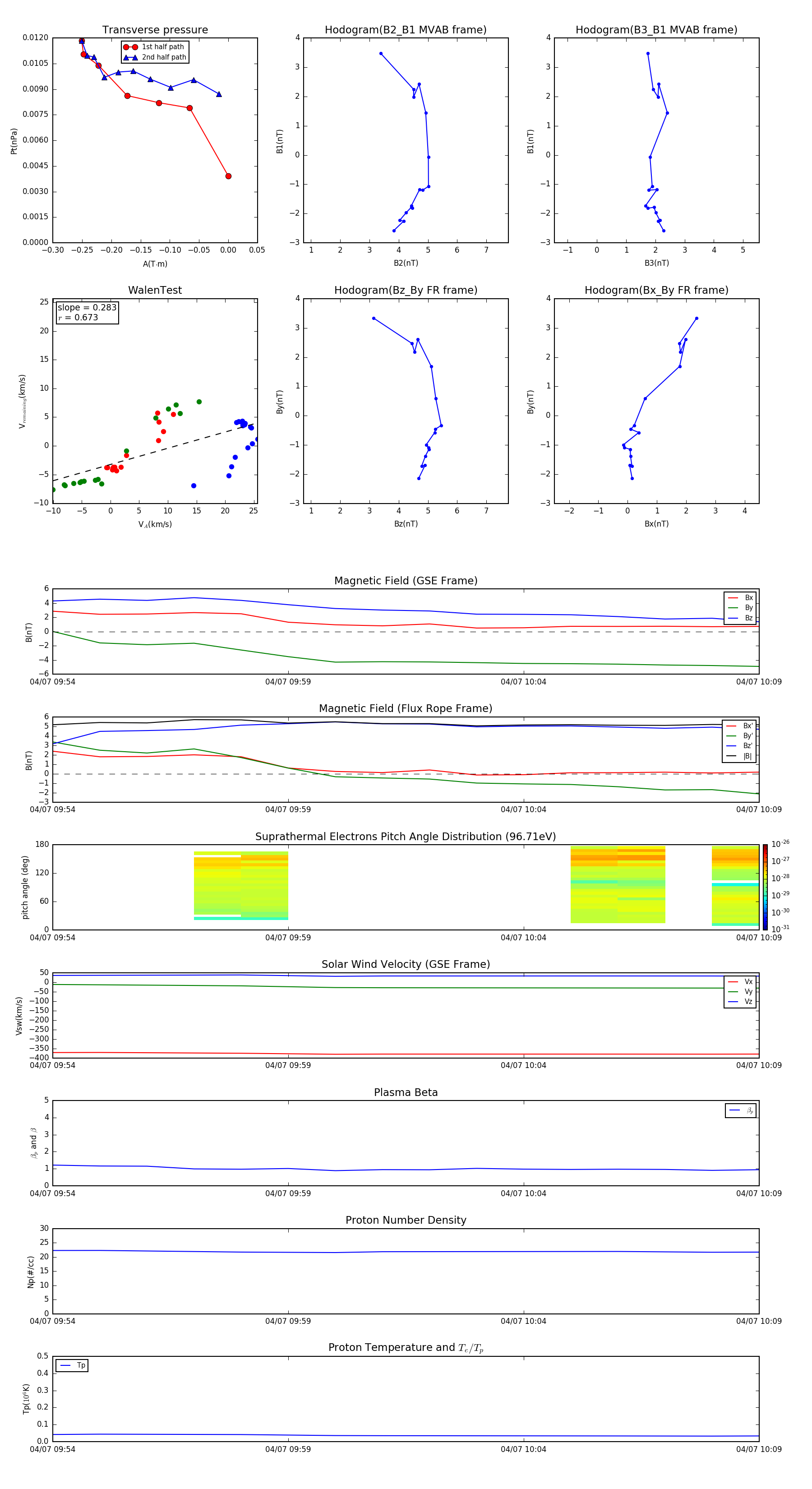Click the "Tp(10^6K)" y-axis label
The height and width of the screenshot is (1489, 812).
click(26, 1399)
